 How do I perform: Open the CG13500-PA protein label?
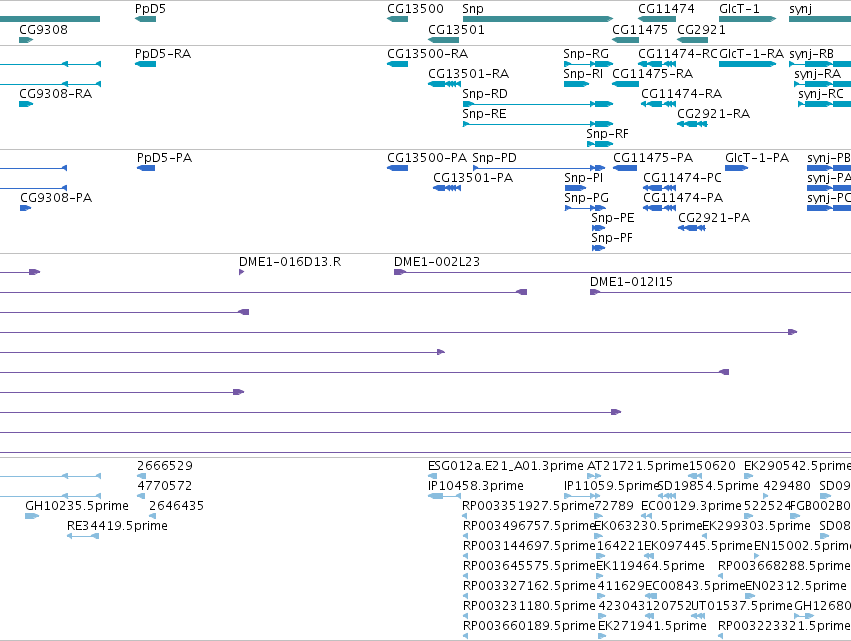(x=427, y=158)
